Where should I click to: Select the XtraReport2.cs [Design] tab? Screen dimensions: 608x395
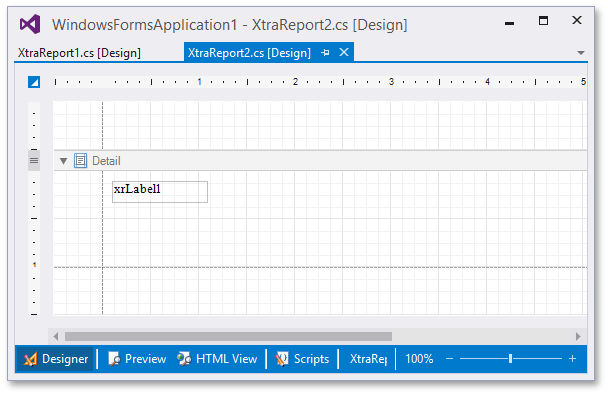tap(249, 53)
